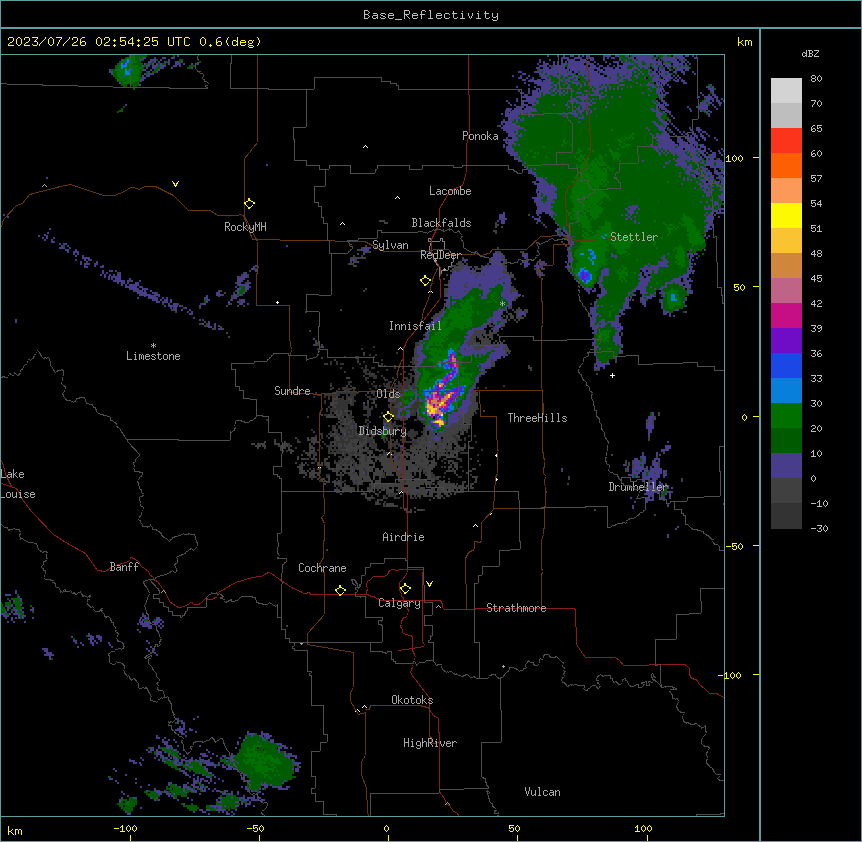Click the Sylvan city label
Screen dimensions: 862x842
point(390,245)
